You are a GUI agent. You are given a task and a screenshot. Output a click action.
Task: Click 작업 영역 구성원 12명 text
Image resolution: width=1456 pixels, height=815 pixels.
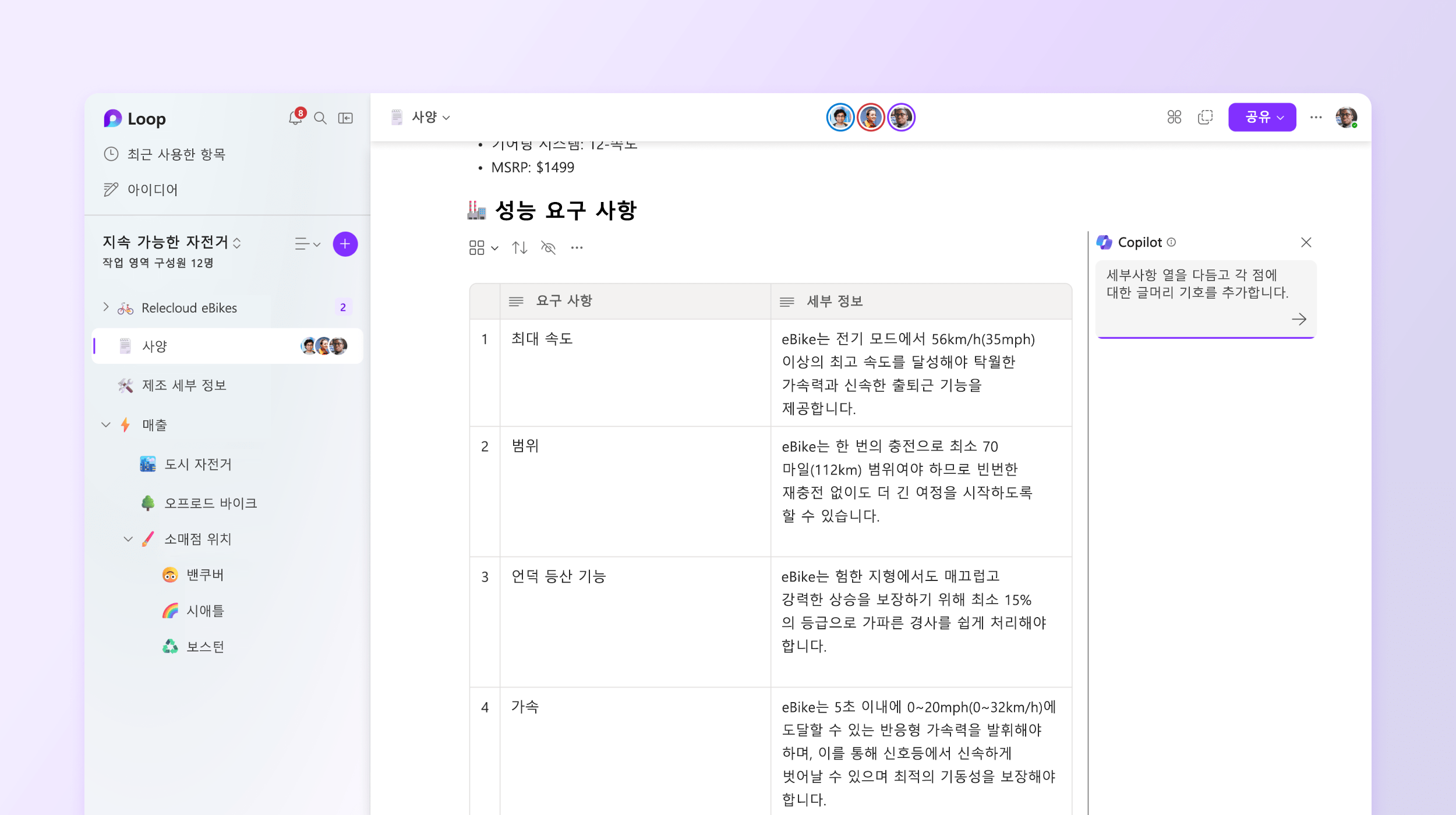coord(158,263)
